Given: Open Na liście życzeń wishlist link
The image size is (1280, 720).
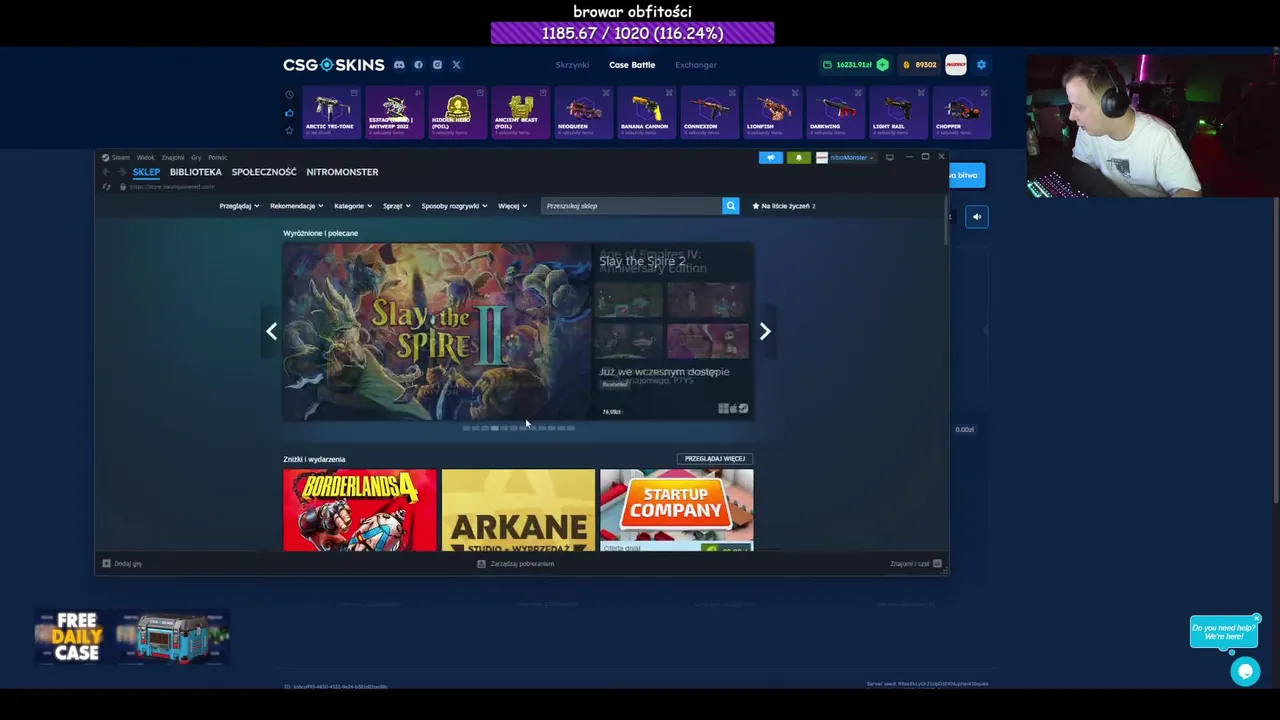Looking at the screenshot, I should [x=784, y=206].
